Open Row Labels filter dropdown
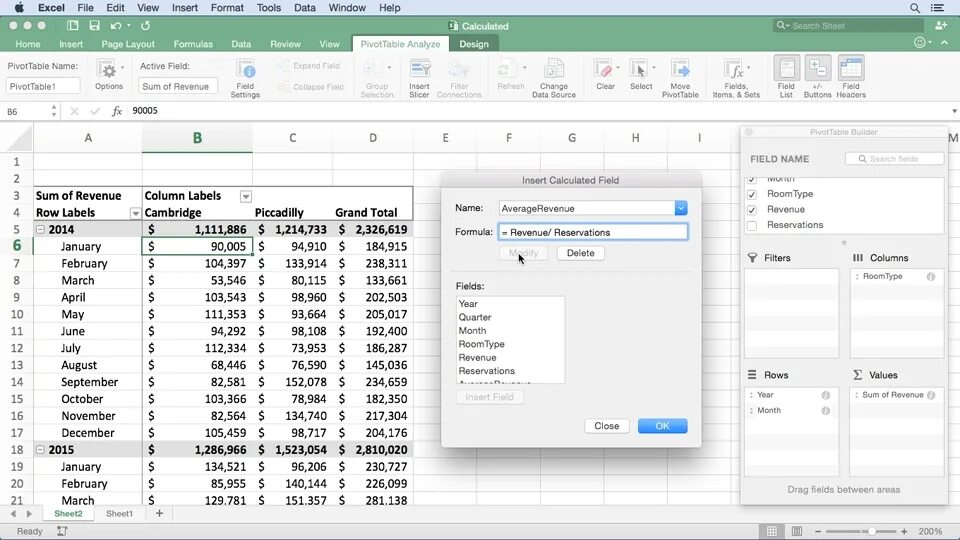 click(135, 213)
